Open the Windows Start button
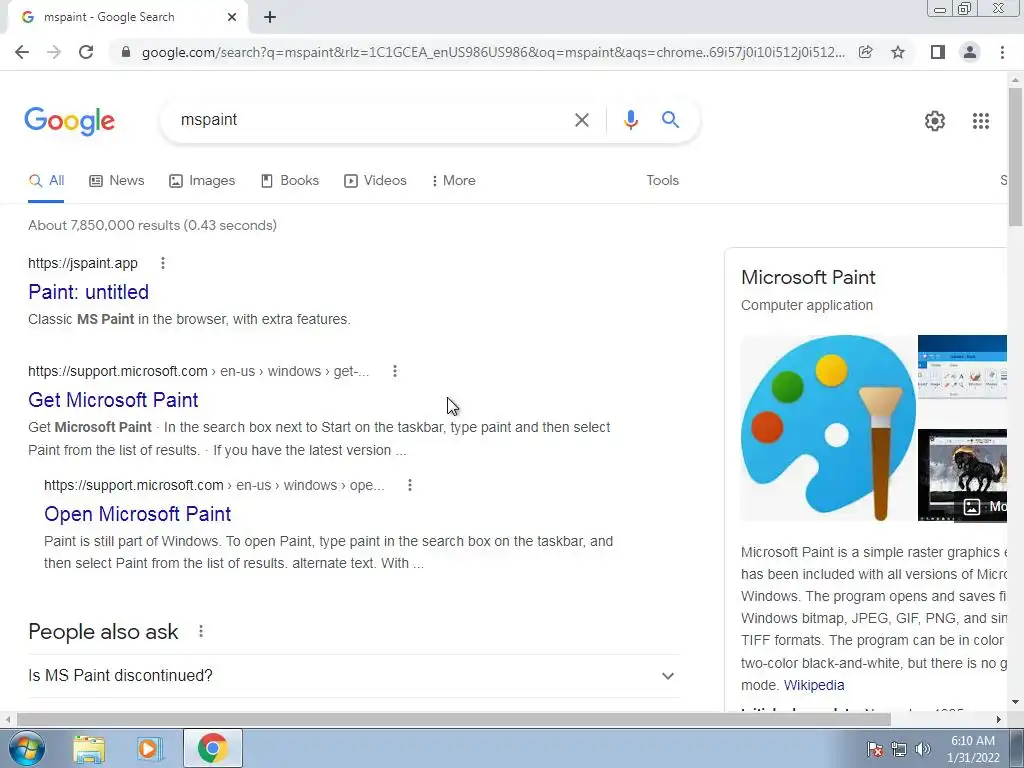 tap(26, 748)
